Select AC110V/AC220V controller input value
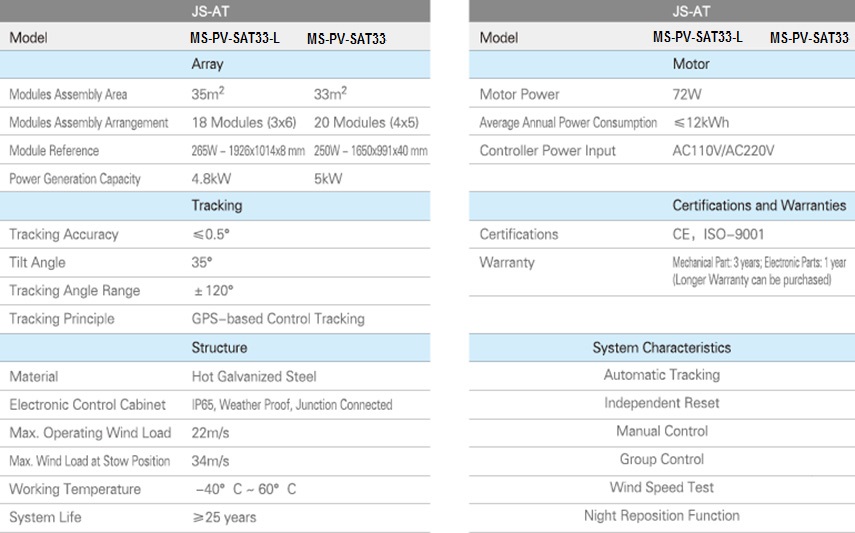 tap(724, 151)
